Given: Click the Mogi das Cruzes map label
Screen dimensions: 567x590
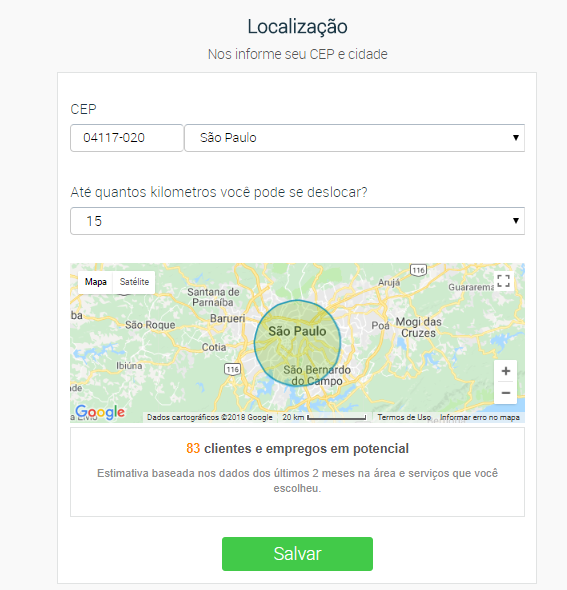Looking at the screenshot, I should [418, 327].
